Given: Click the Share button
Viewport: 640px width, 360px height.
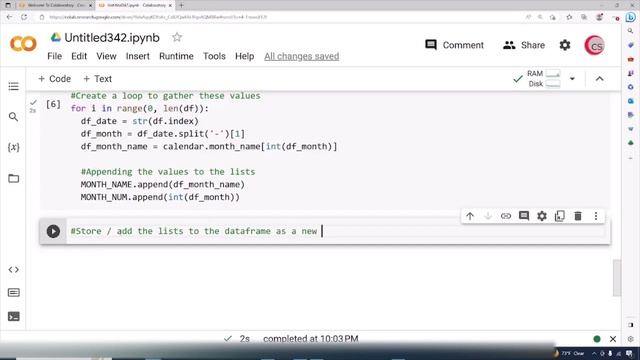Looking at the screenshot, I should [524, 45].
